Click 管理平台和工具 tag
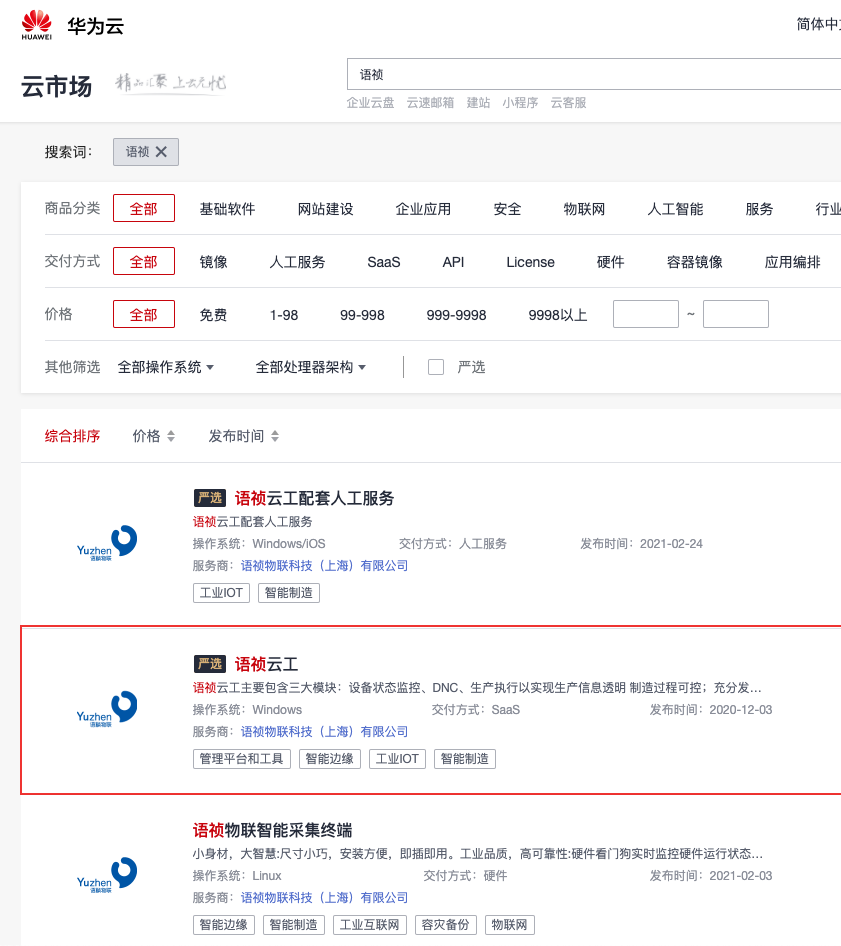This screenshot has width=841, height=946. point(242,759)
